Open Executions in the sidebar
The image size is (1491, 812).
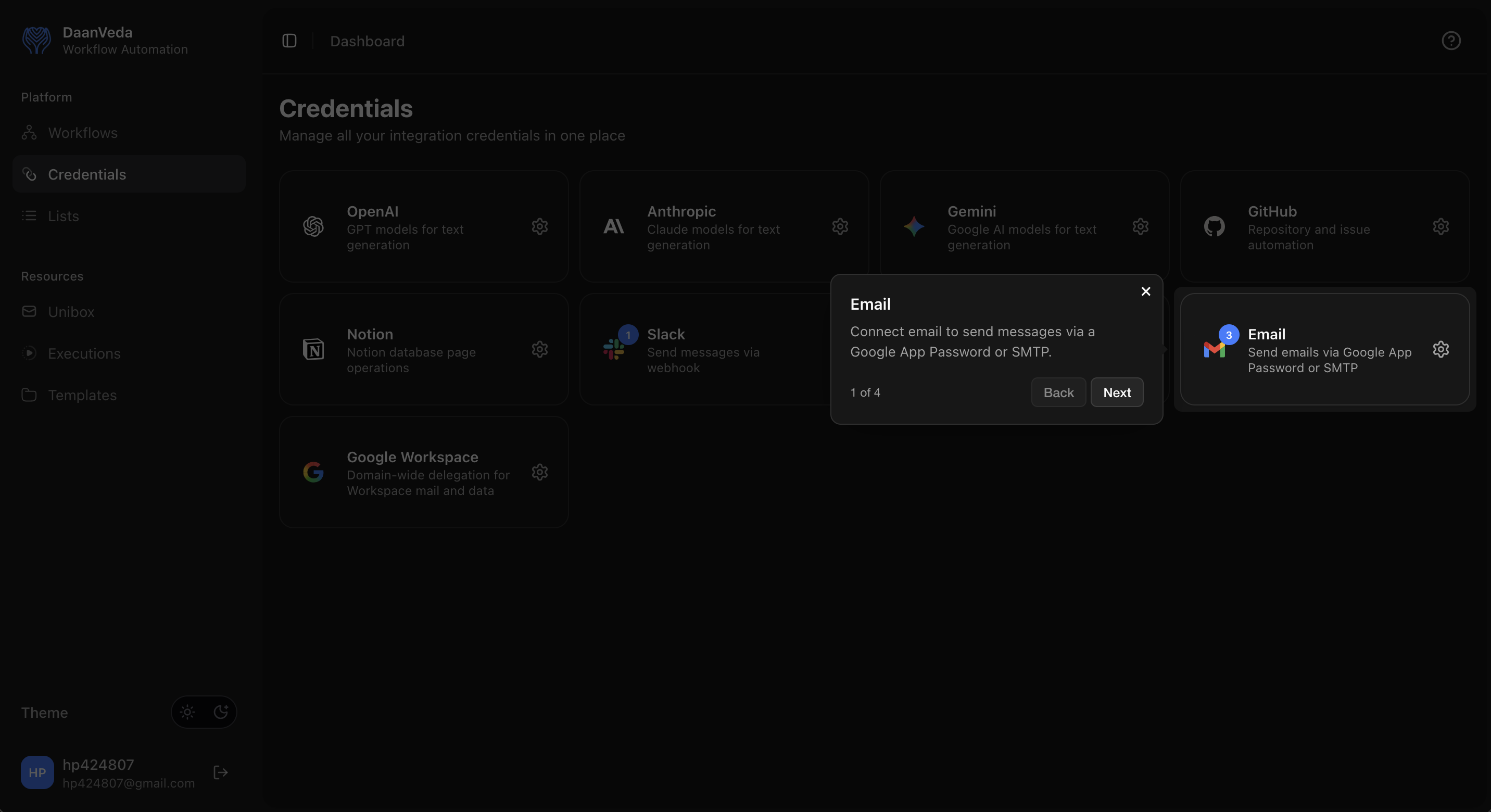pos(129,353)
